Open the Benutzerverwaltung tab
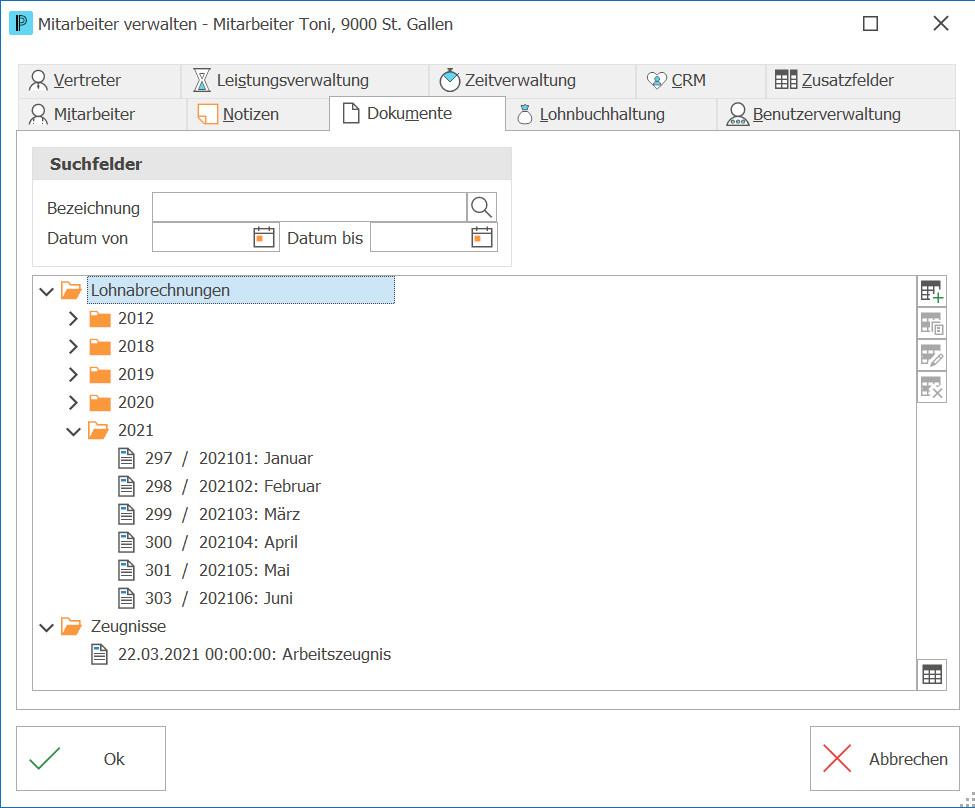This screenshot has width=975, height=808. (x=836, y=114)
